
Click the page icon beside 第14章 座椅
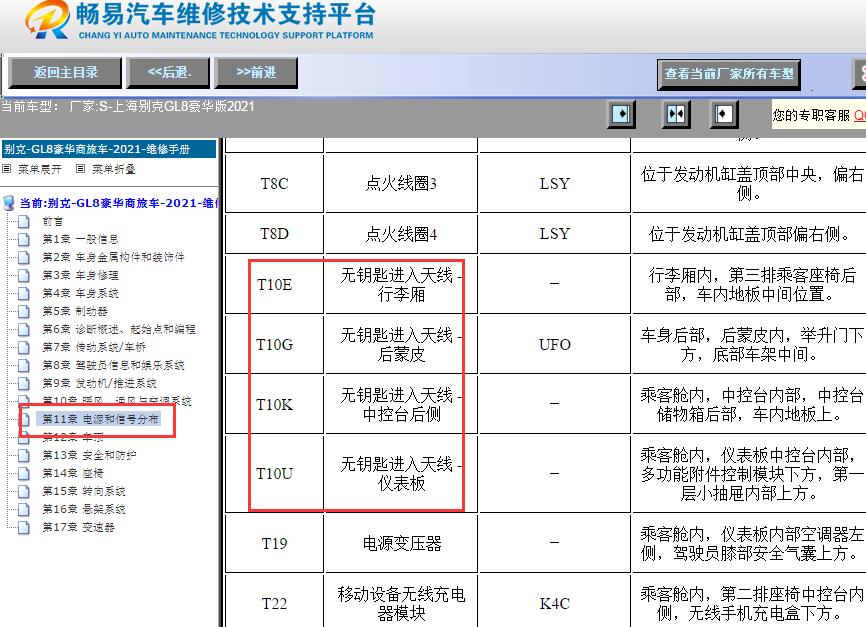tap(24, 473)
